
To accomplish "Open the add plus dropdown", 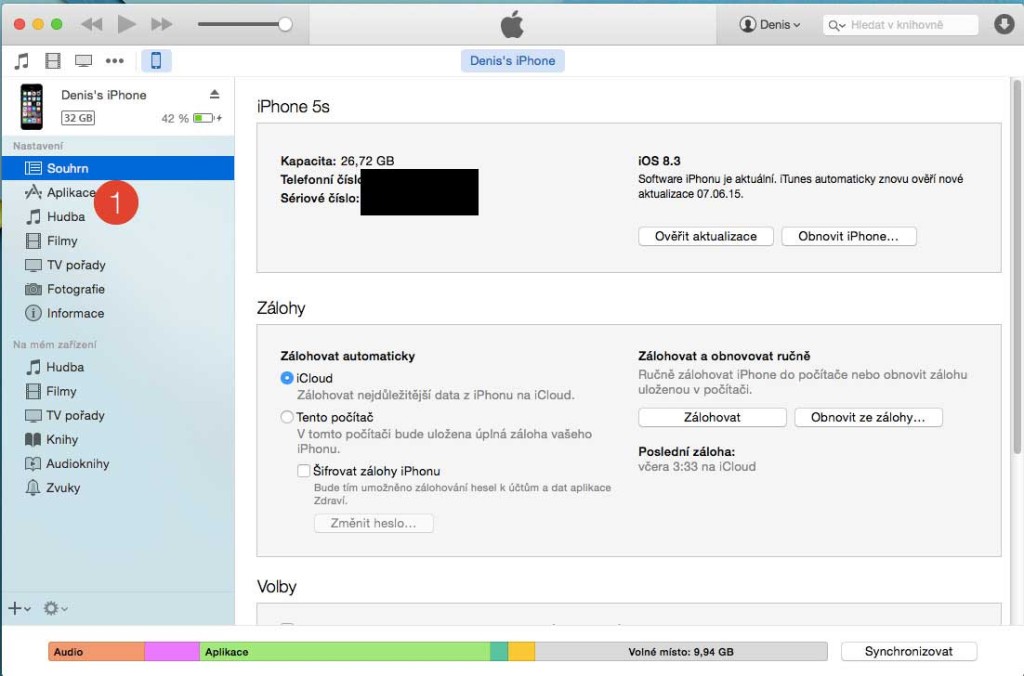I will coord(19,608).
